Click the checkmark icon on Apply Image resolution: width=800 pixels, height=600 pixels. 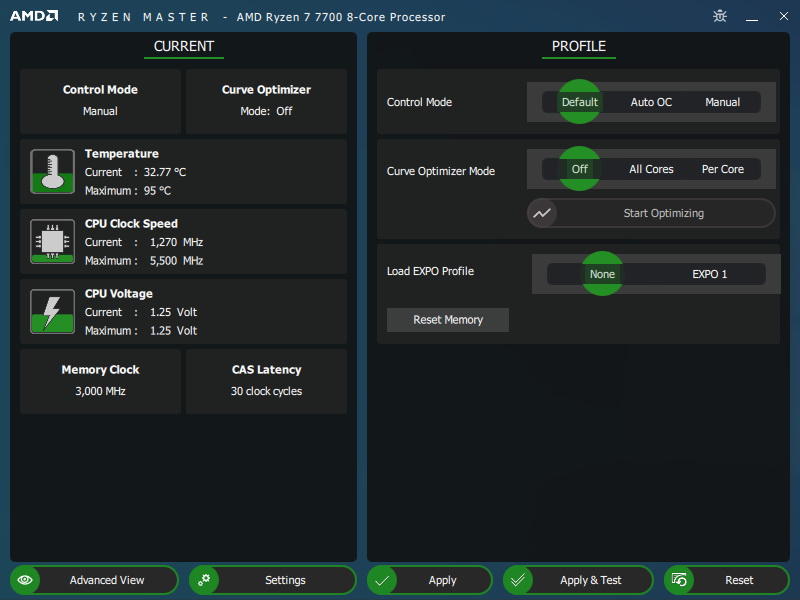[x=382, y=580]
